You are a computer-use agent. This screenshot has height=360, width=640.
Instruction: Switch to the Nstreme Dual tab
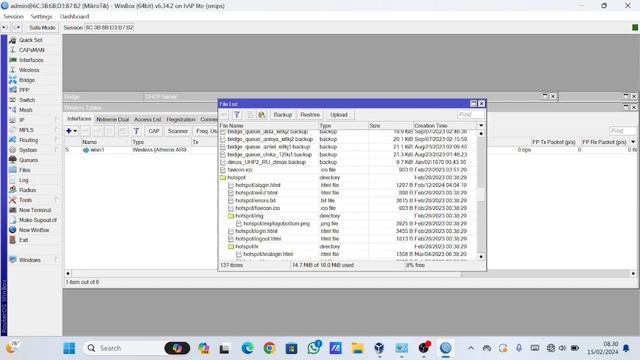click(x=112, y=119)
